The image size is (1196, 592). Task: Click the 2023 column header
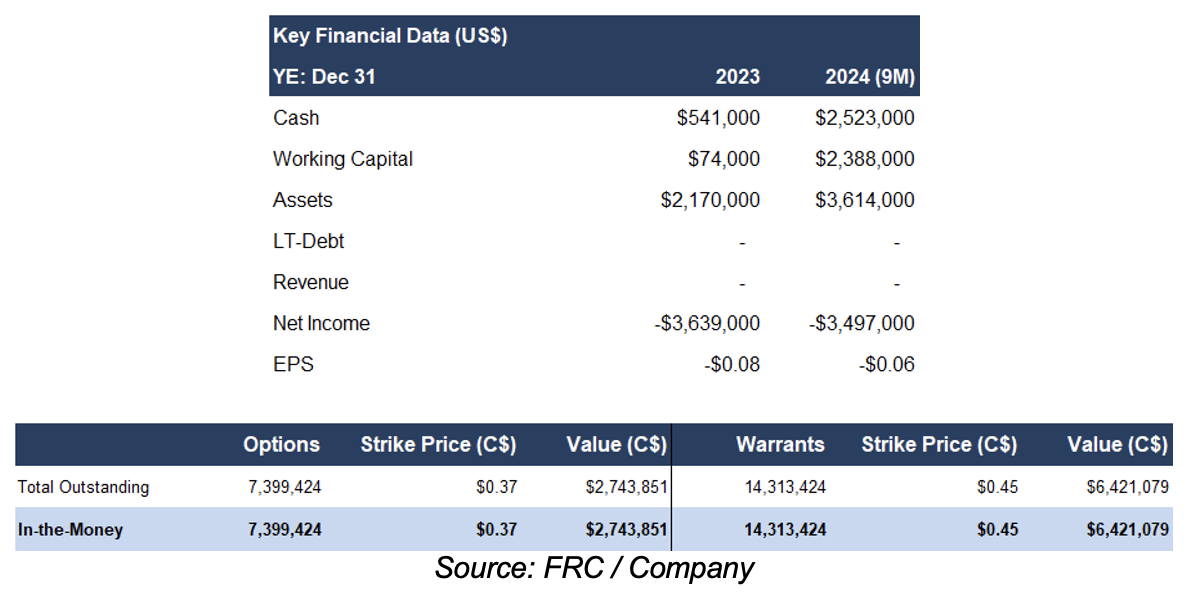[737, 76]
